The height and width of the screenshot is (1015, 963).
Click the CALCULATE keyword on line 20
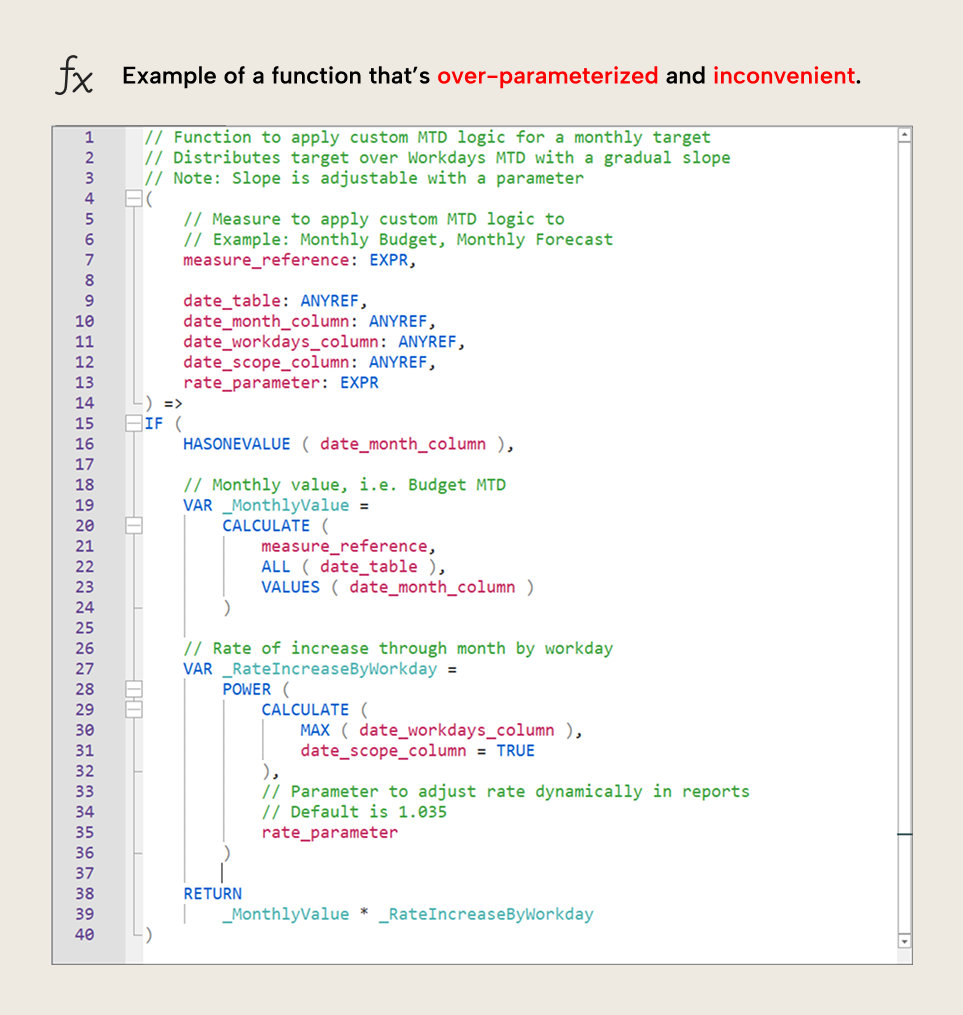click(265, 525)
